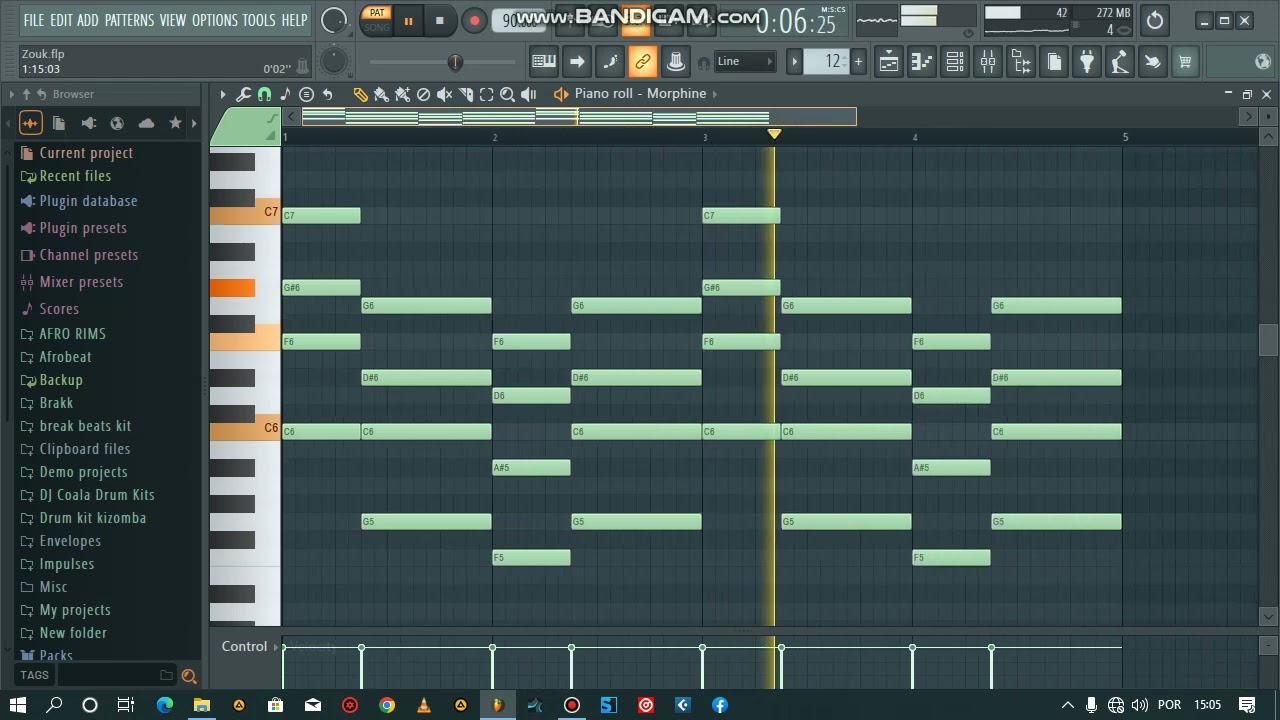Open the plug plugin picker icon
Viewport: 1280px width, 720px height.
tap(1087, 62)
